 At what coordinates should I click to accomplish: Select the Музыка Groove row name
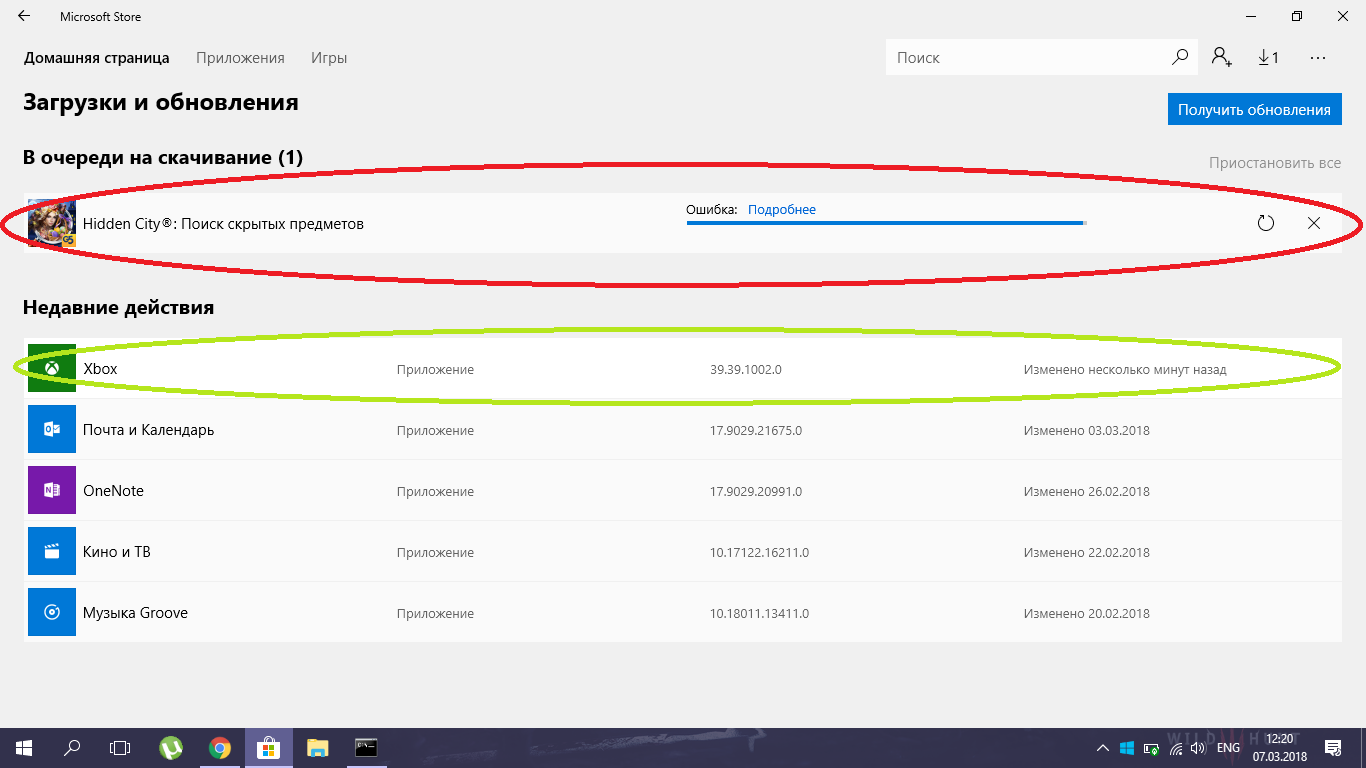[135, 613]
